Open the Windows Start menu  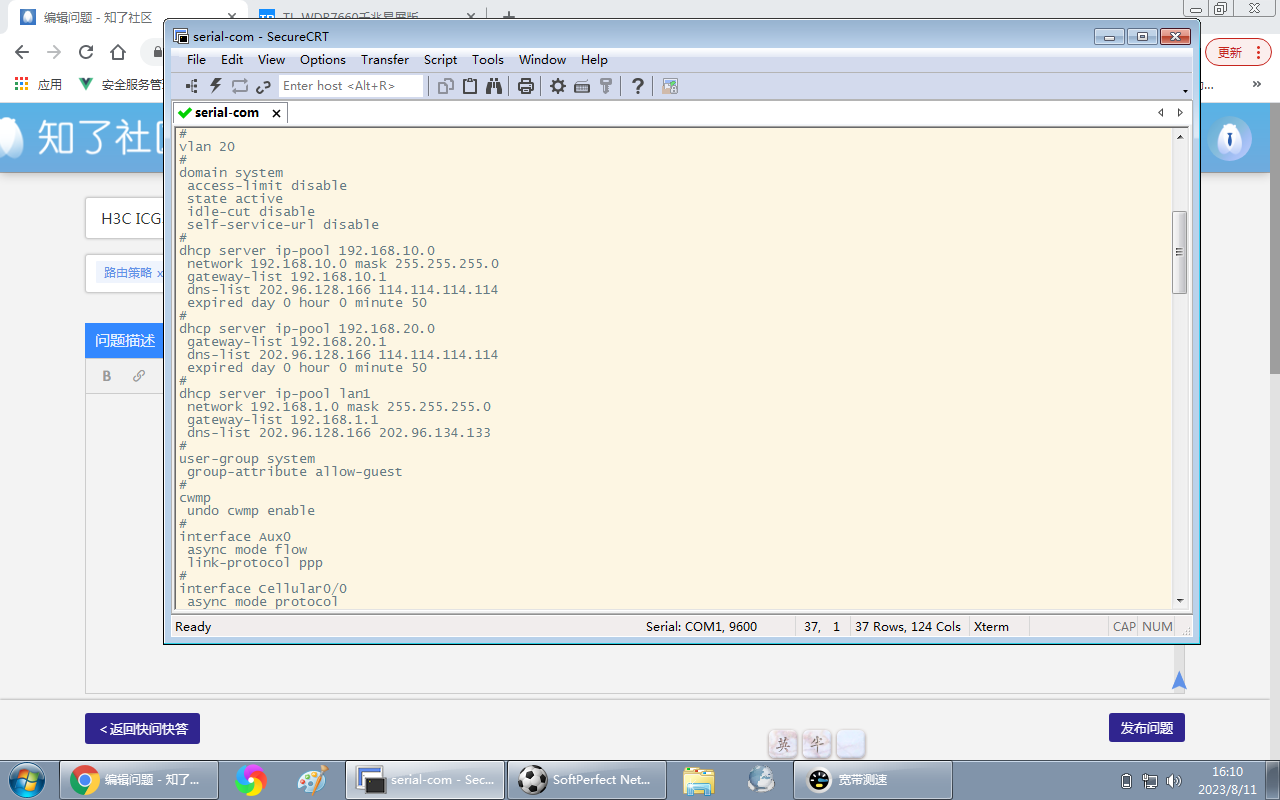coord(27,780)
